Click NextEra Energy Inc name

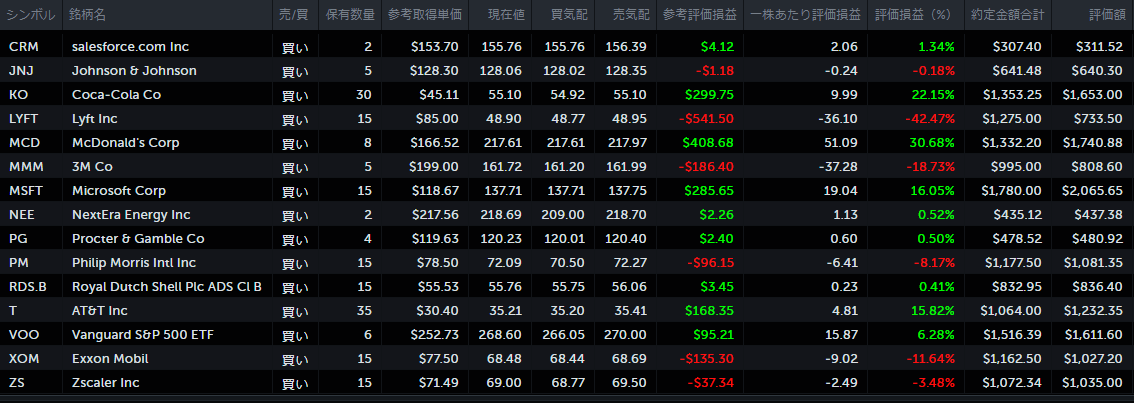click(132, 215)
